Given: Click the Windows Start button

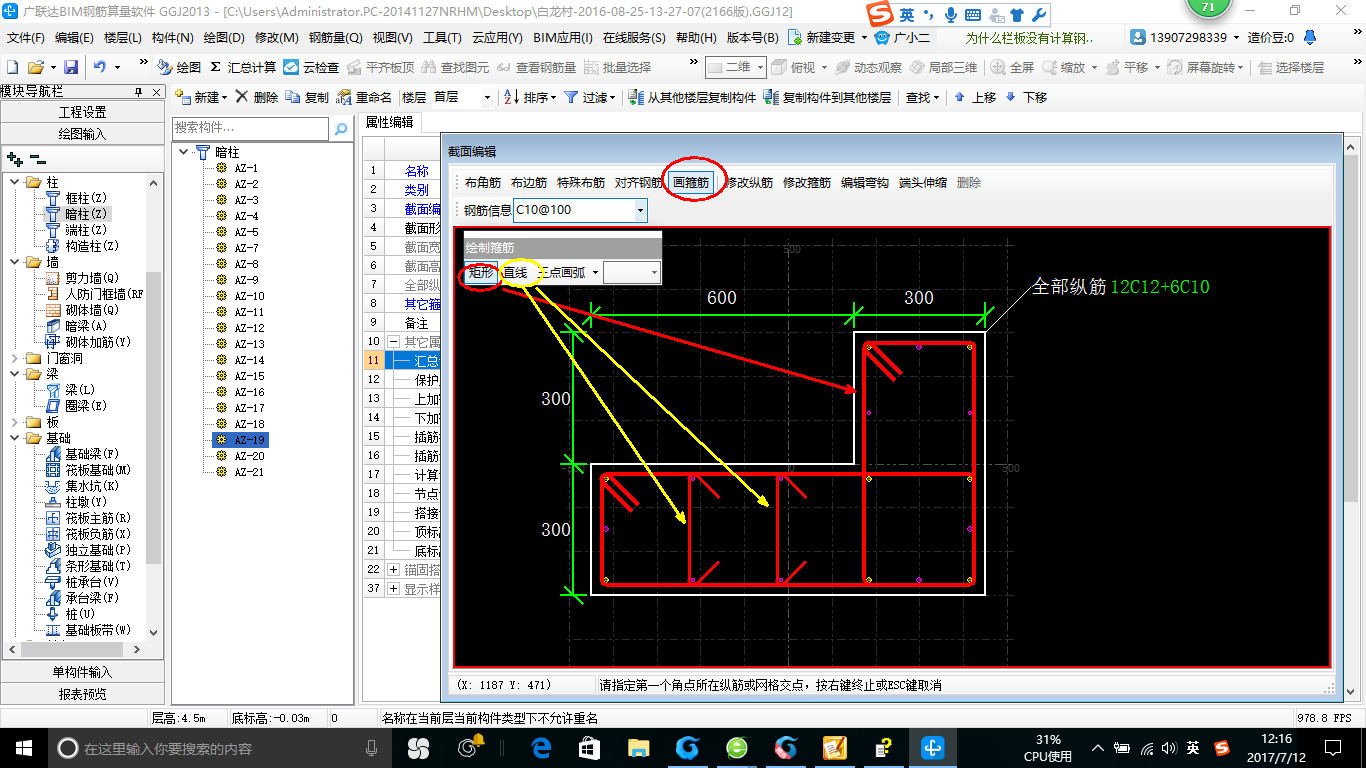Looking at the screenshot, I should click(23, 747).
